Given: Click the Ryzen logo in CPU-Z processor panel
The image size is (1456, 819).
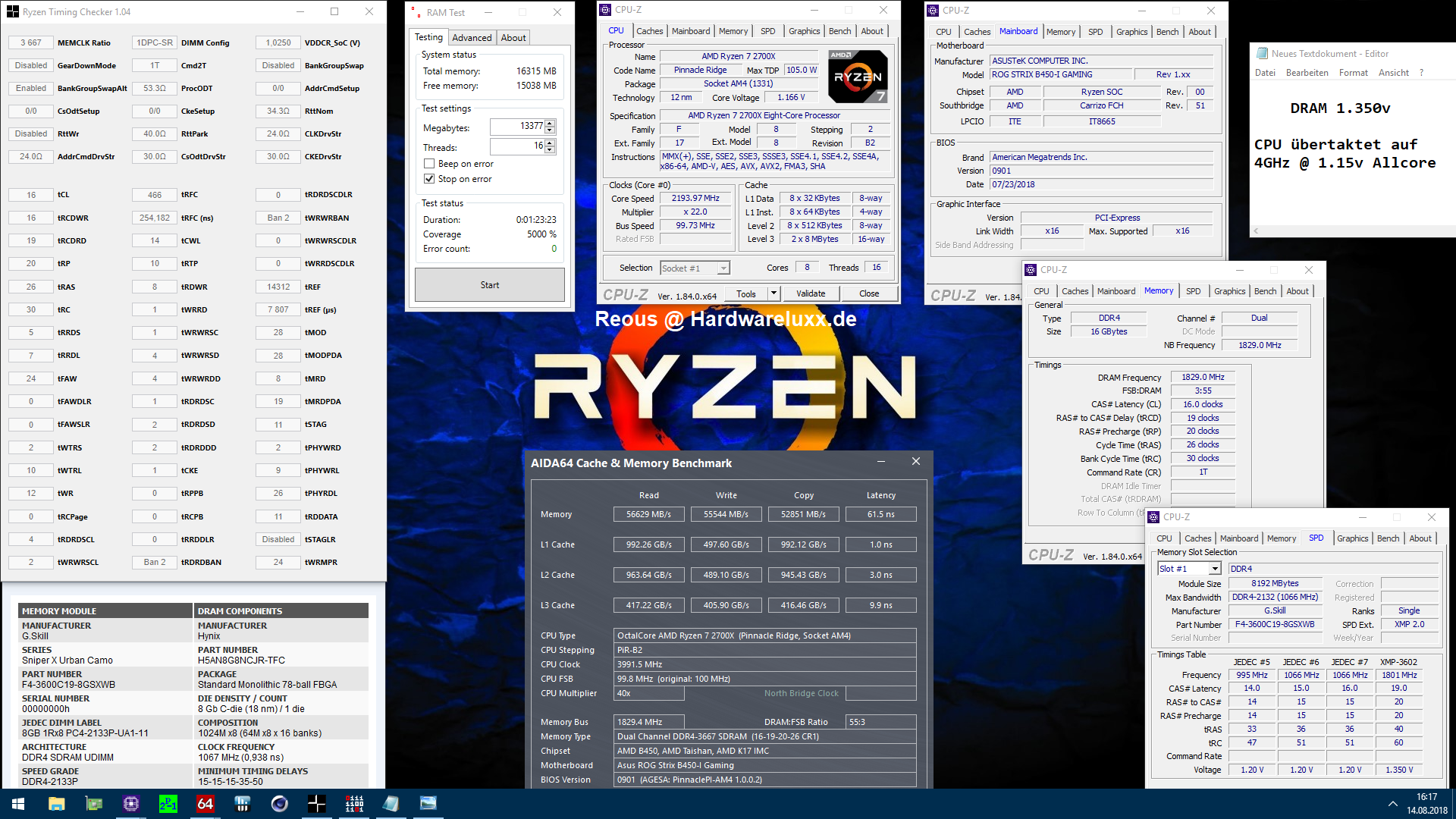Looking at the screenshot, I should pyautogui.click(x=858, y=76).
